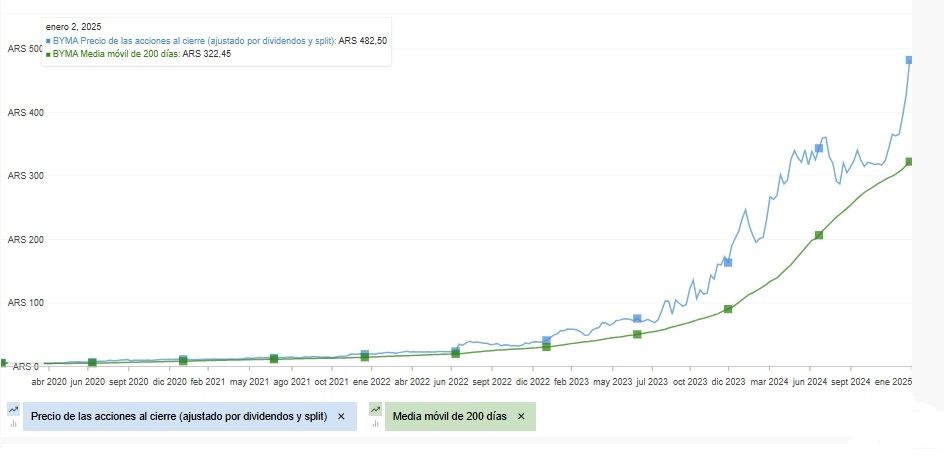This screenshot has width=944, height=456.
Task: Select bar chart icon for Media móvil series
Action: tap(375, 423)
